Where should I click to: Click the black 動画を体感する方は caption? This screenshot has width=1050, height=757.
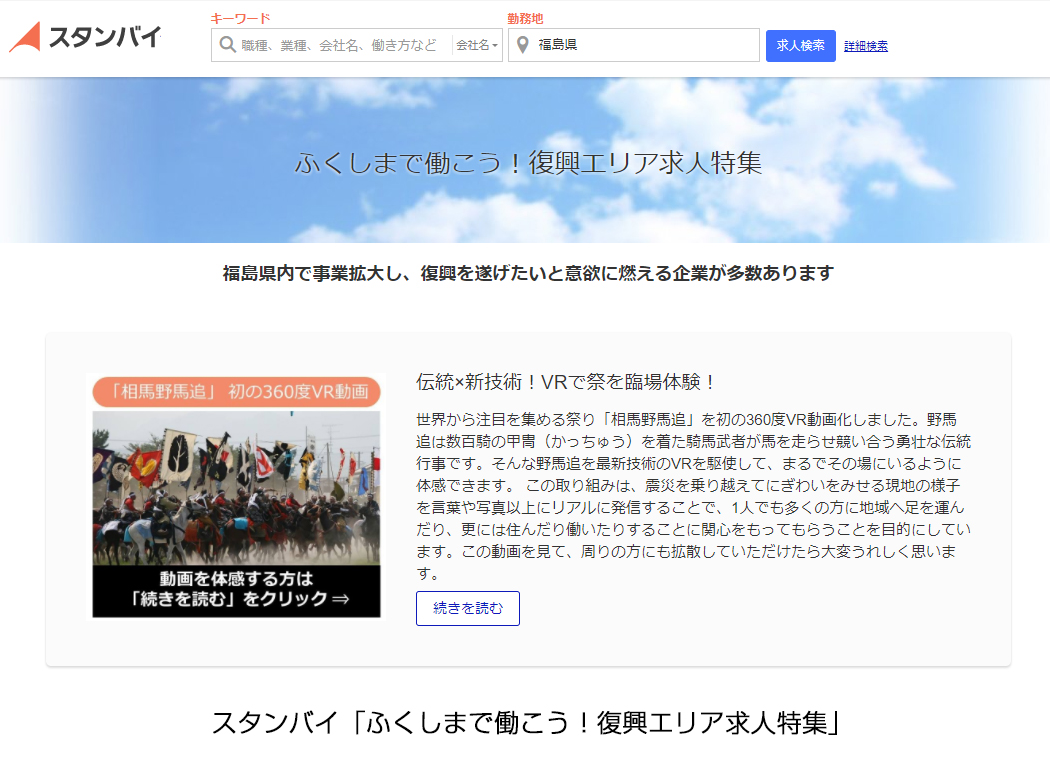pos(236,589)
